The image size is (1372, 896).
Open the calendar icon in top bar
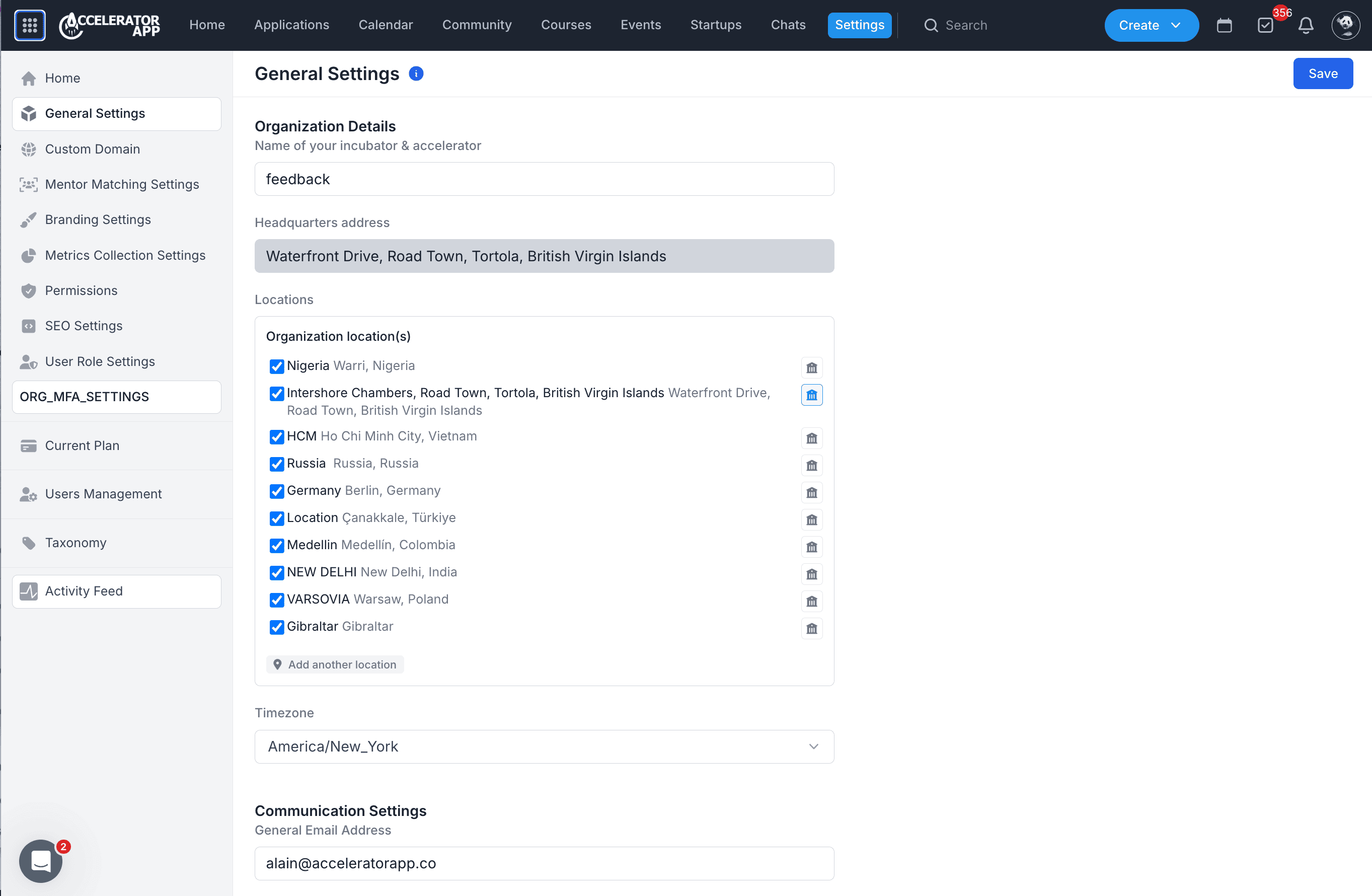(1225, 25)
